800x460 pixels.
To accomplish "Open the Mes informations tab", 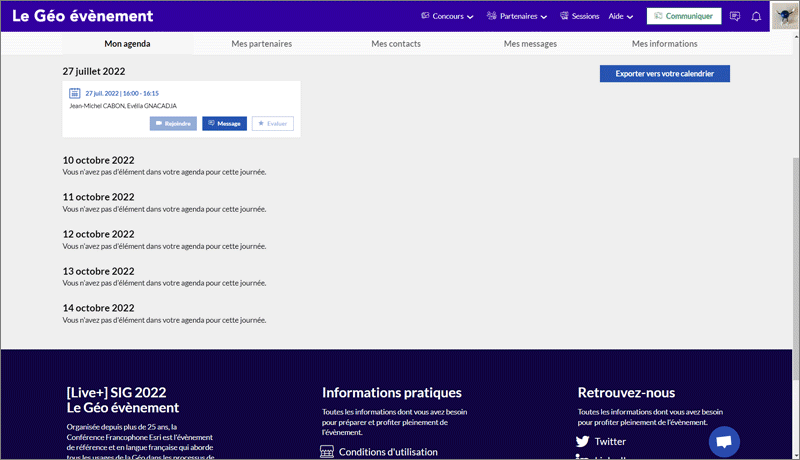I will (x=664, y=44).
